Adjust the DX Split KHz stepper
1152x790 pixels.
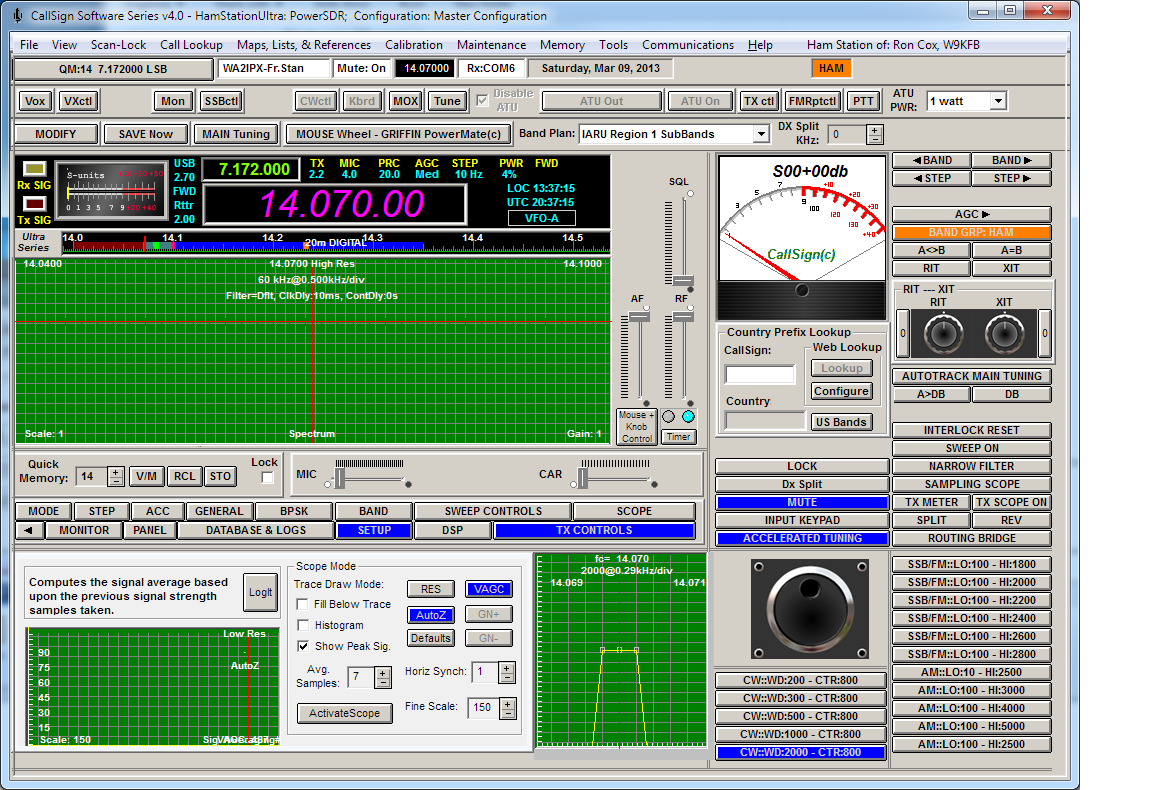coord(874,134)
